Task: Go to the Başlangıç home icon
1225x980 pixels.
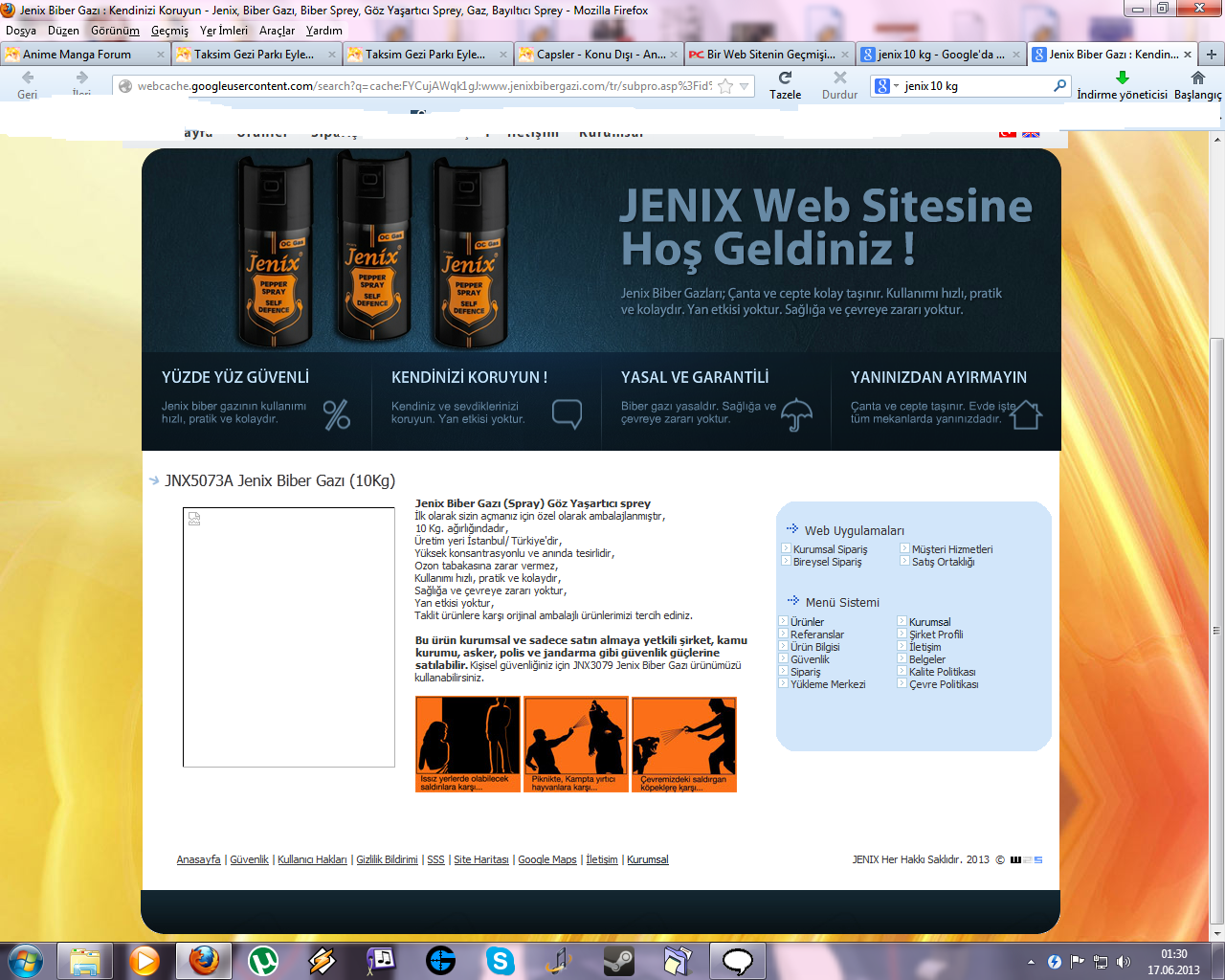Action: pyautogui.click(x=1197, y=78)
